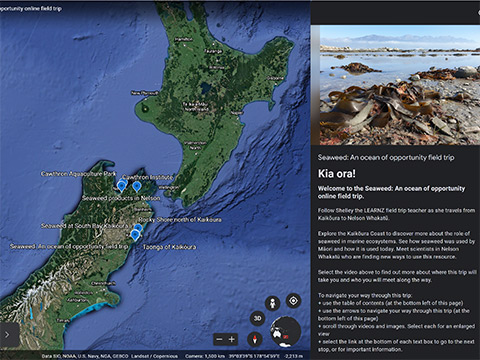
Task: Click 'Explore the Kaikōura Coast' paragraph
Action: tap(396, 245)
